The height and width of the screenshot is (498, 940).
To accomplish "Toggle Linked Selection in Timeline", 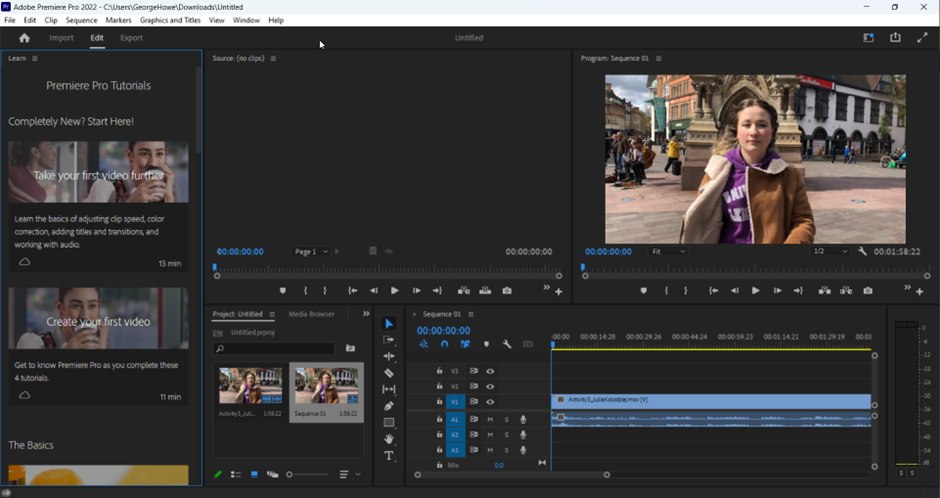I will [x=465, y=344].
